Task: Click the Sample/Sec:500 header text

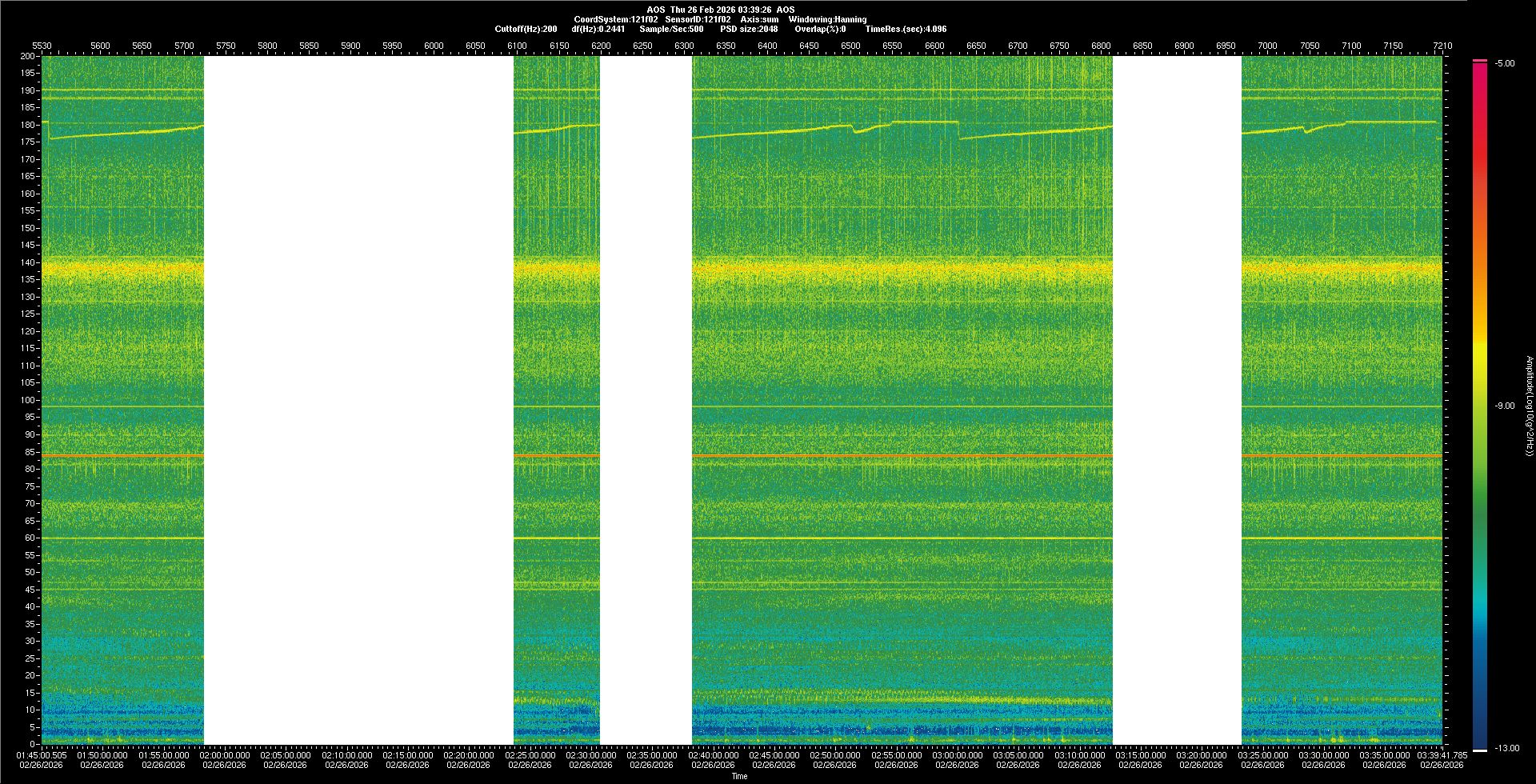Action: tap(671, 29)
